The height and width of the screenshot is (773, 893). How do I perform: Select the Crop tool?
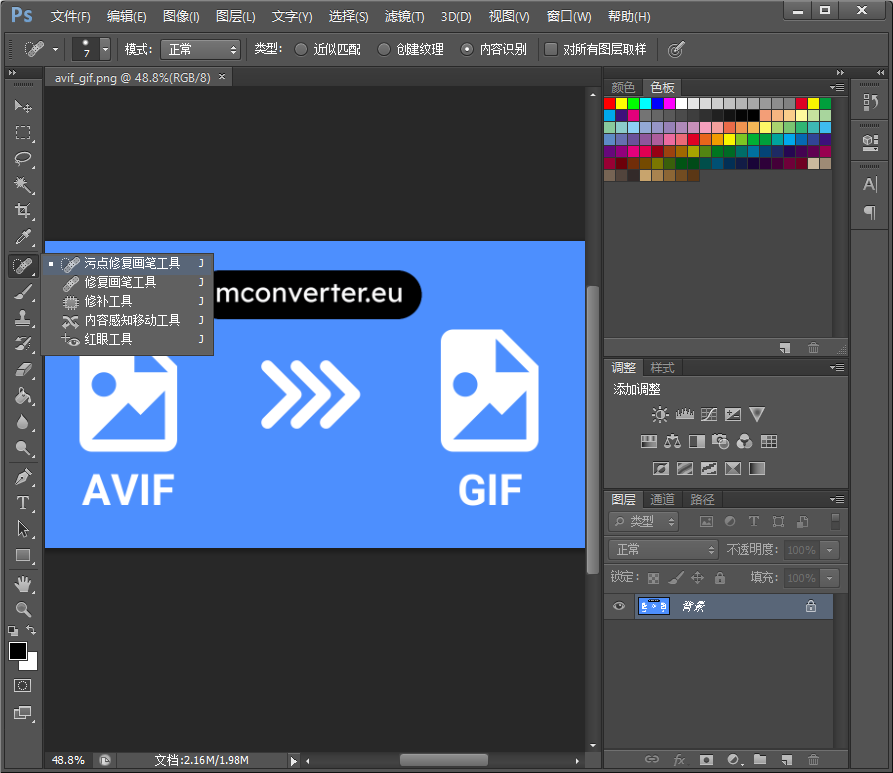[23, 211]
